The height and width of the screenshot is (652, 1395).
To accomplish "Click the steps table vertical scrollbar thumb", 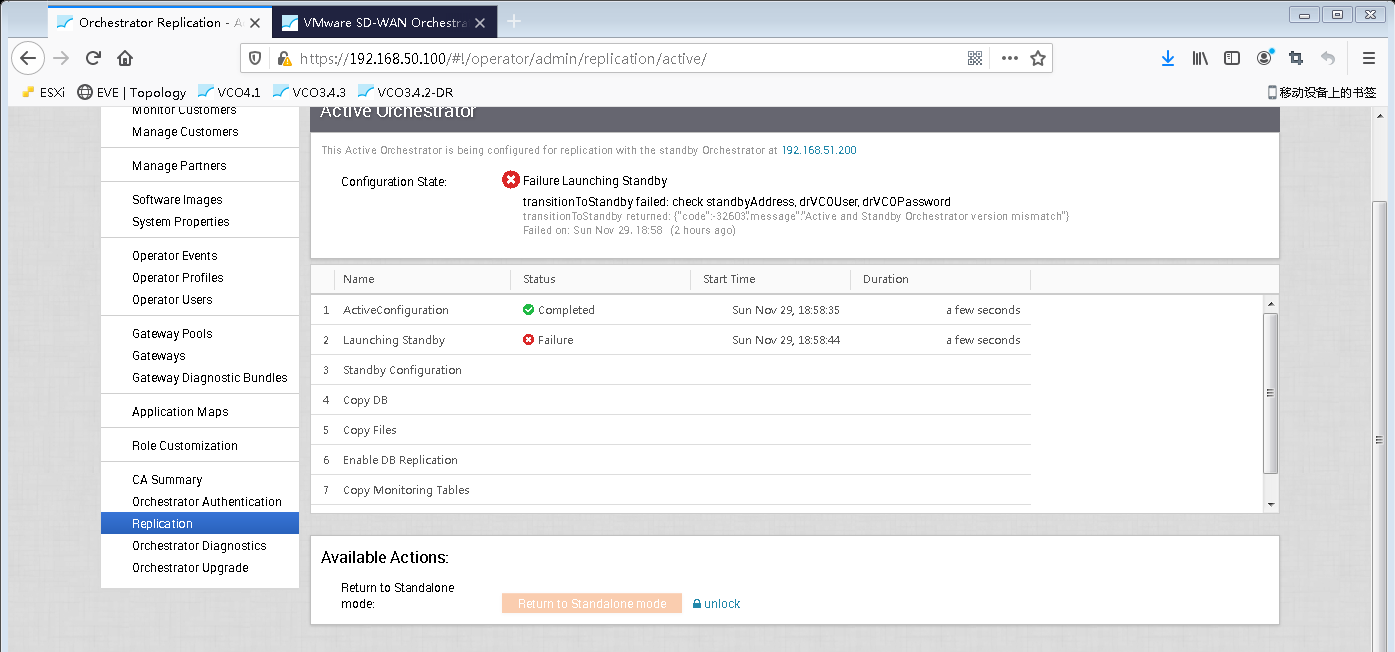I will 1271,393.
